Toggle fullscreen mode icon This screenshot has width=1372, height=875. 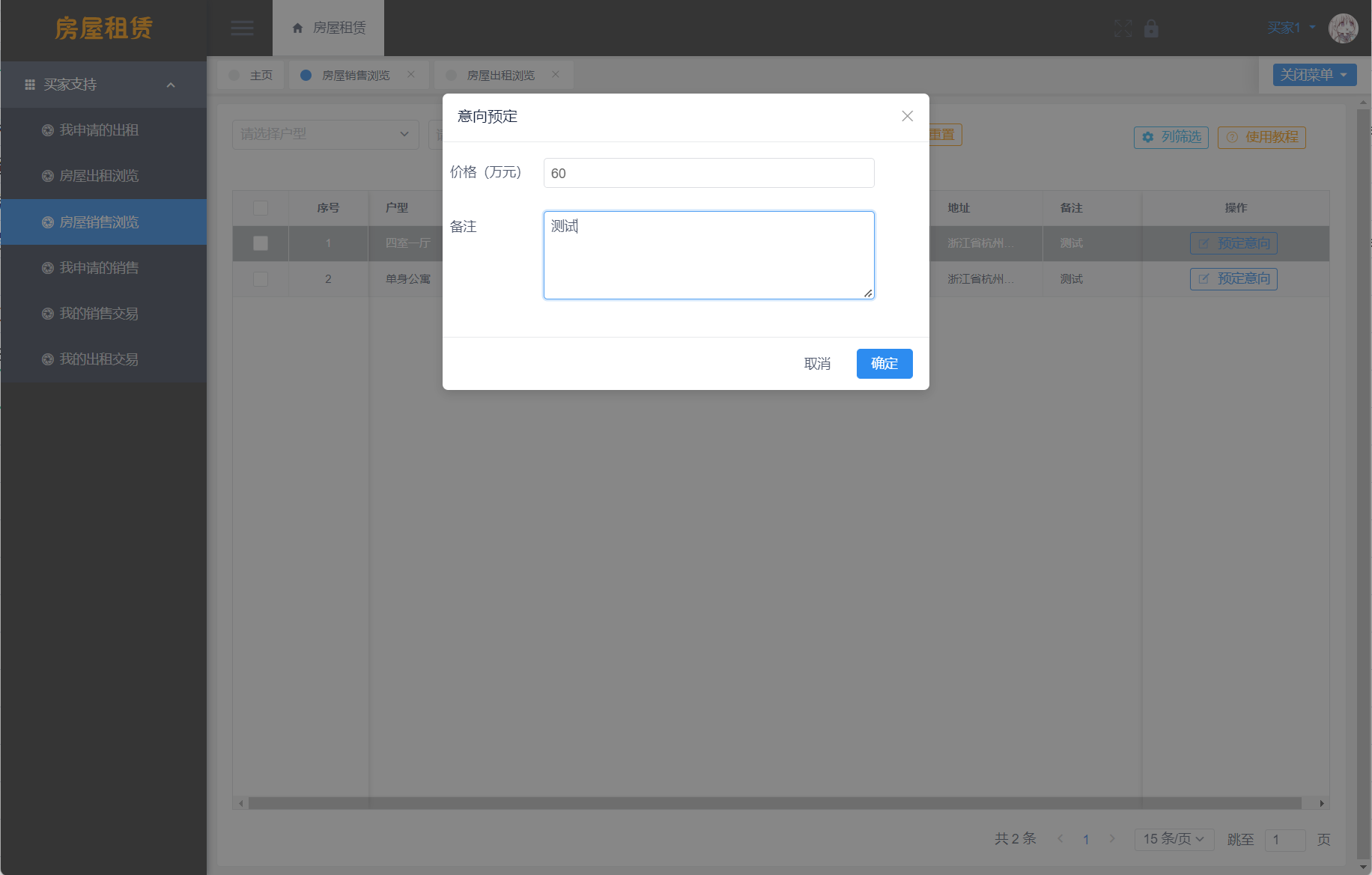(1123, 28)
